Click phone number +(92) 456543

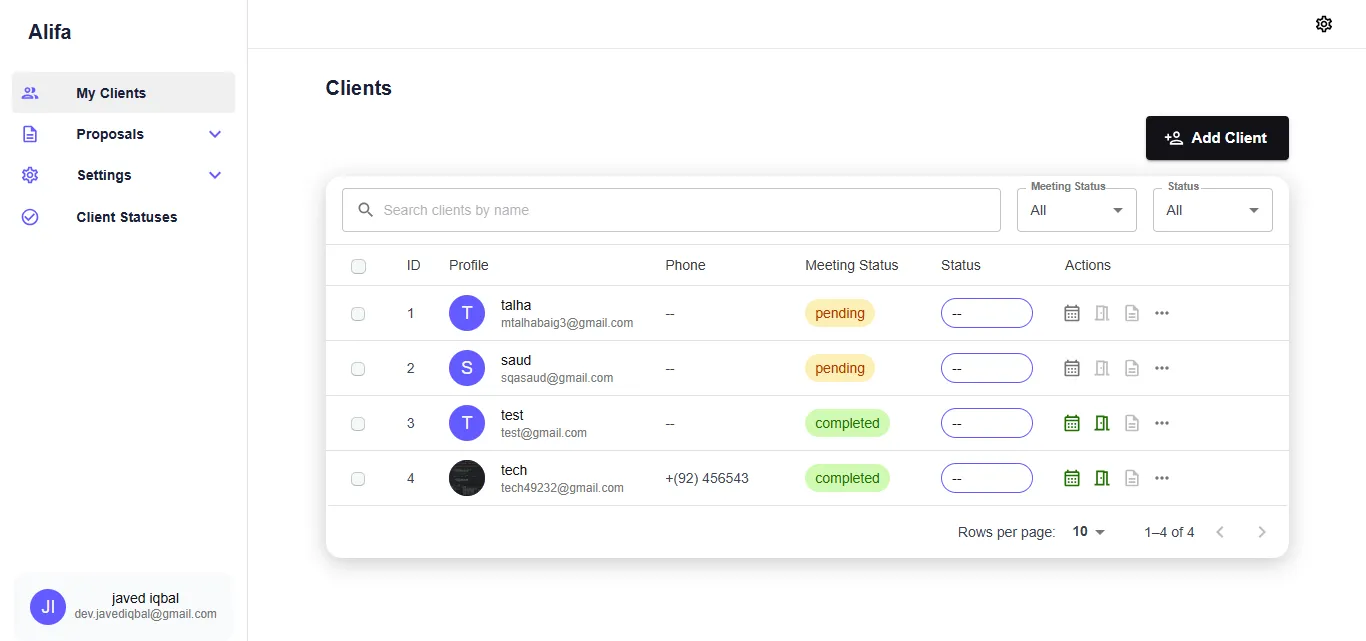pos(707,478)
